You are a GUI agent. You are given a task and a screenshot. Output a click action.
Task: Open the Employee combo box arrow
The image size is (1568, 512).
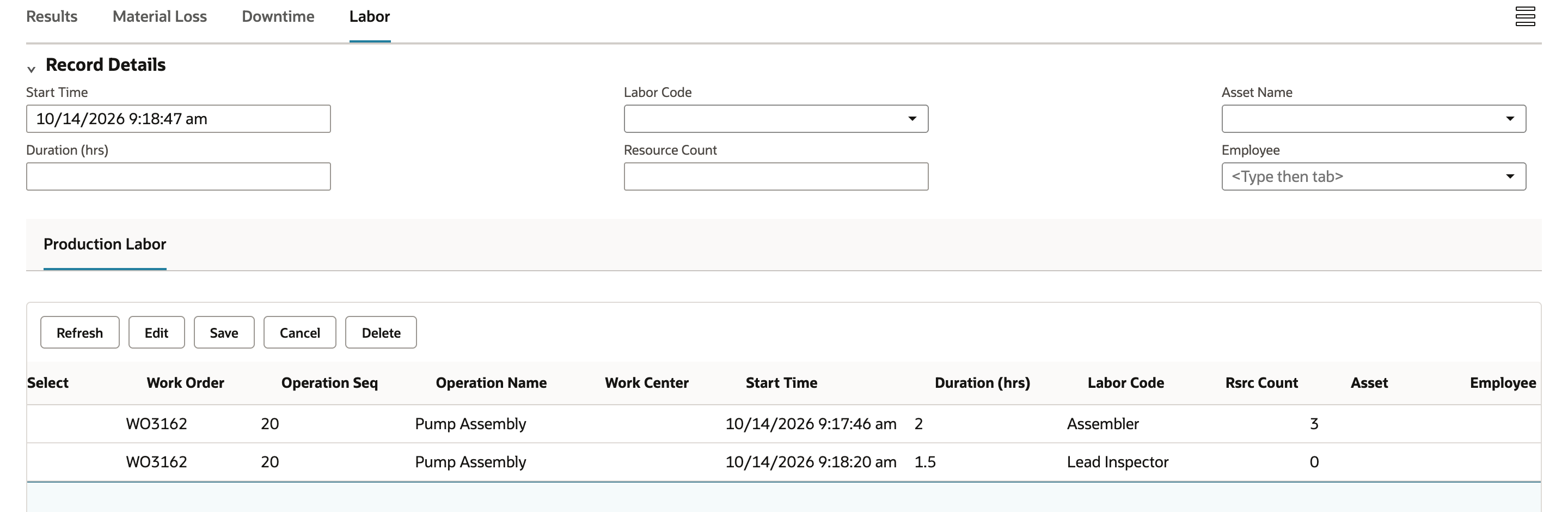(1510, 176)
